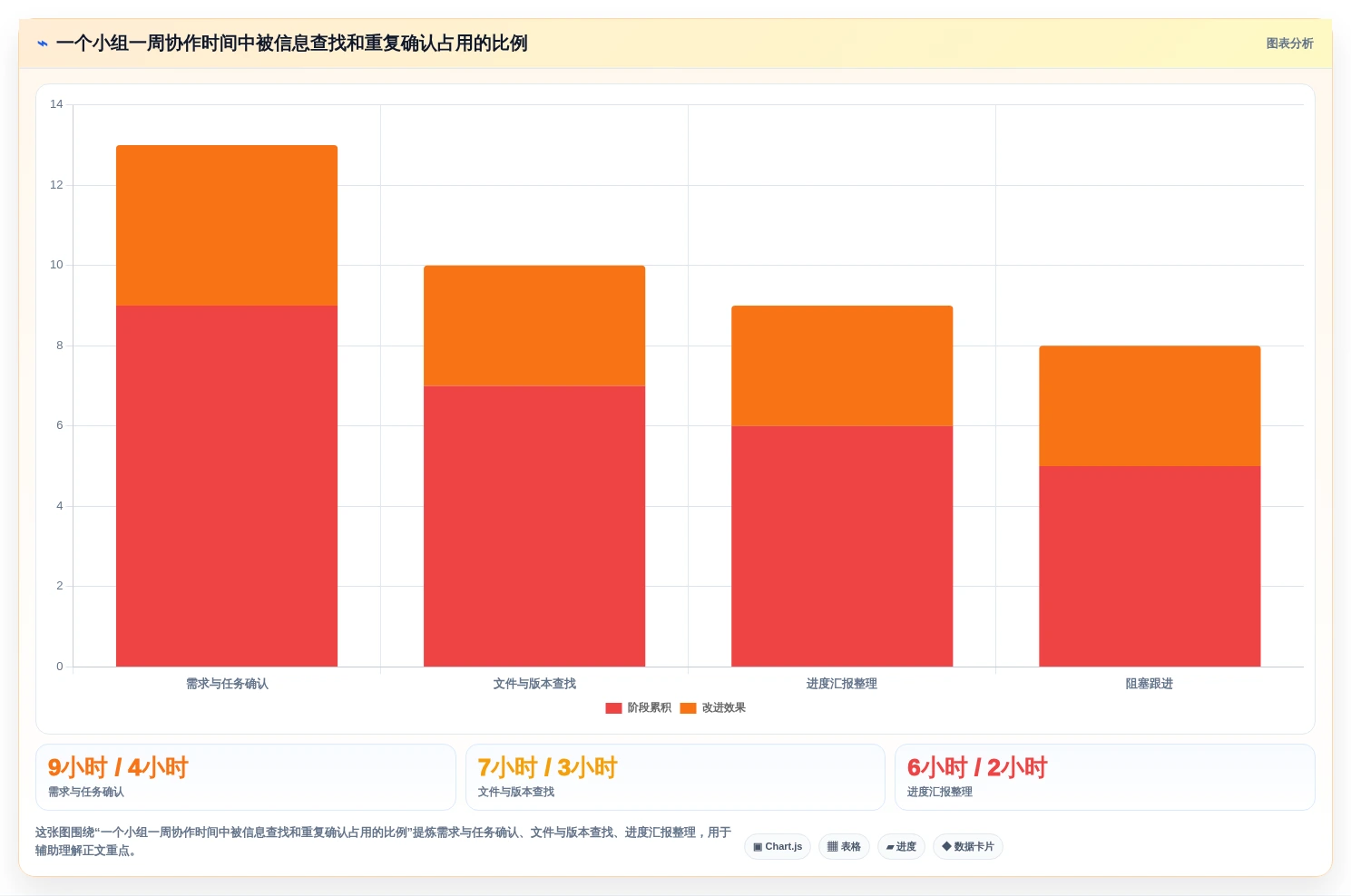Click the 文件与版本查找 x-axis label
This screenshot has height=896, width=1351.
[x=534, y=684]
